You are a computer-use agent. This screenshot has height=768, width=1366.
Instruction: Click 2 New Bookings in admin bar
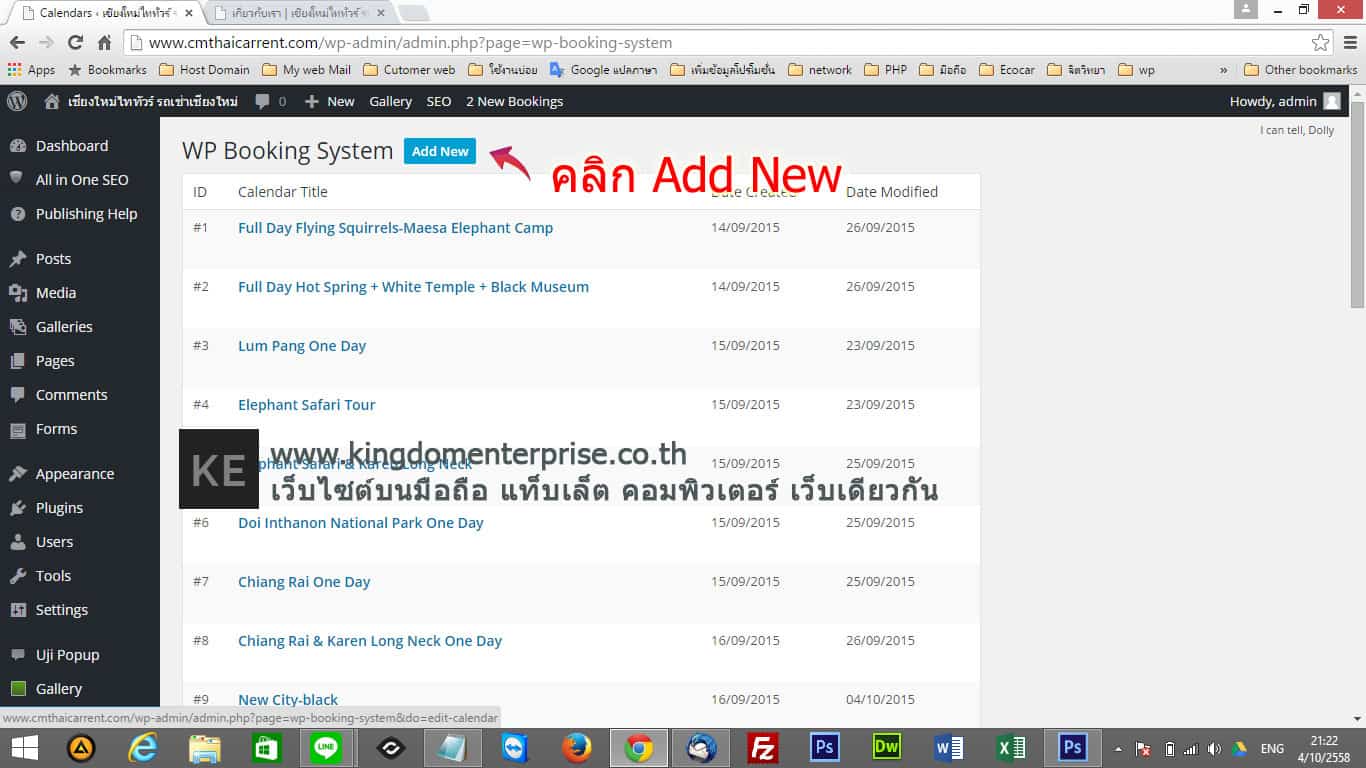514,101
